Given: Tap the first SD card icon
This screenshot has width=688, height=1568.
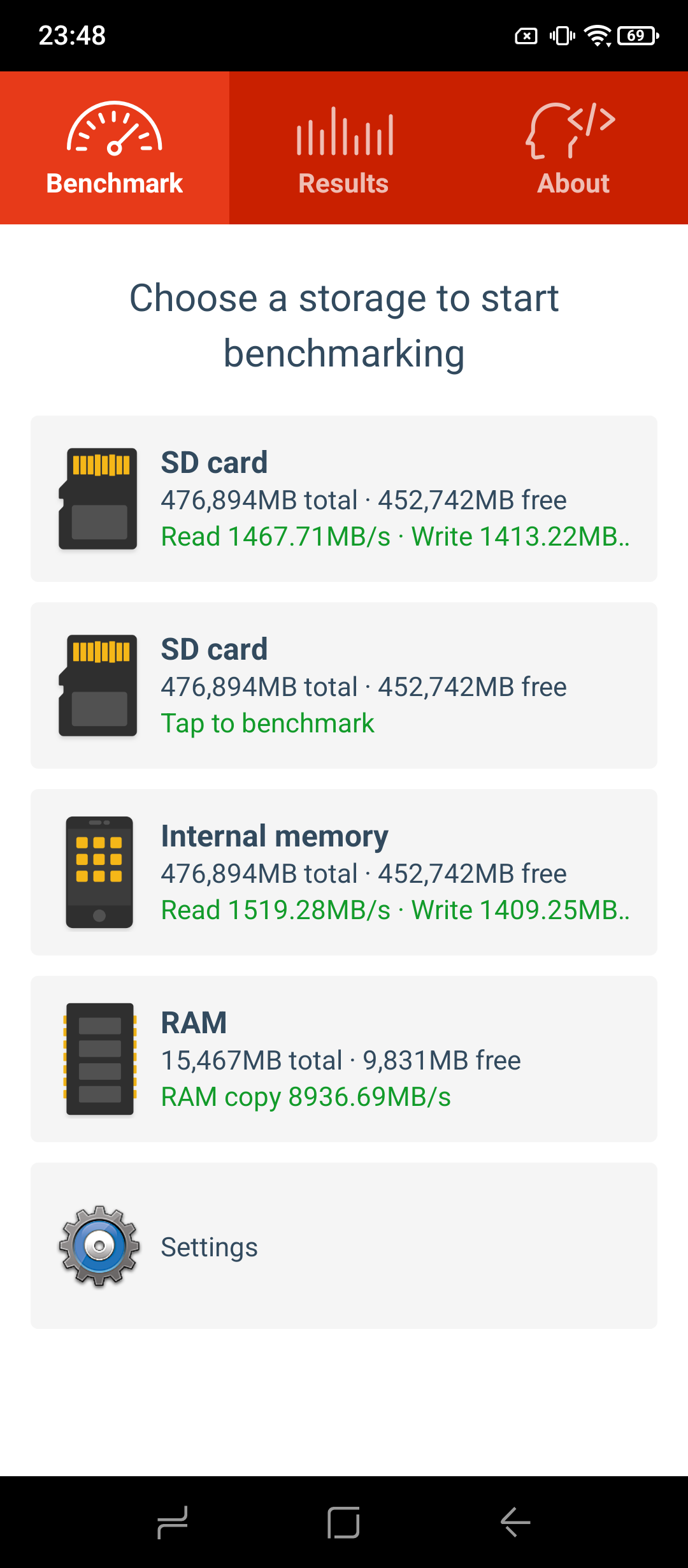Looking at the screenshot, I should click(x=98, y=498).
